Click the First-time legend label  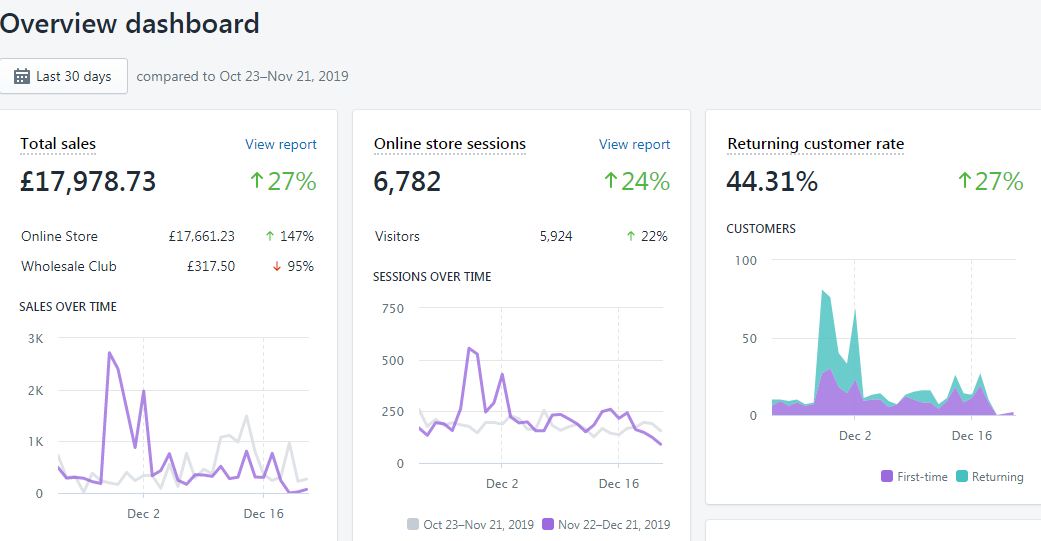922,477
